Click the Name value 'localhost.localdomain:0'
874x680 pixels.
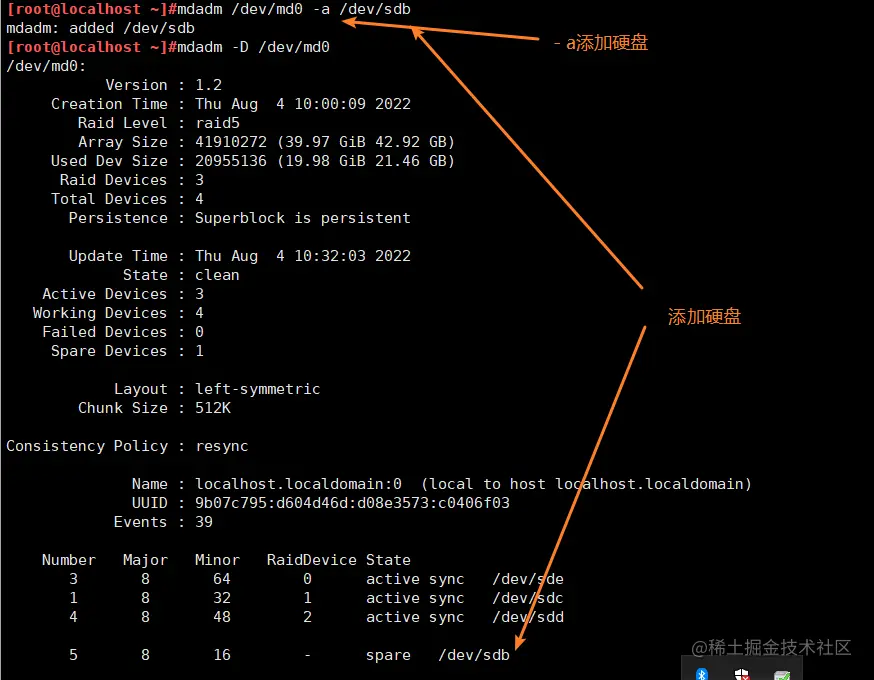pyautogui.click(x=298, y=484)
